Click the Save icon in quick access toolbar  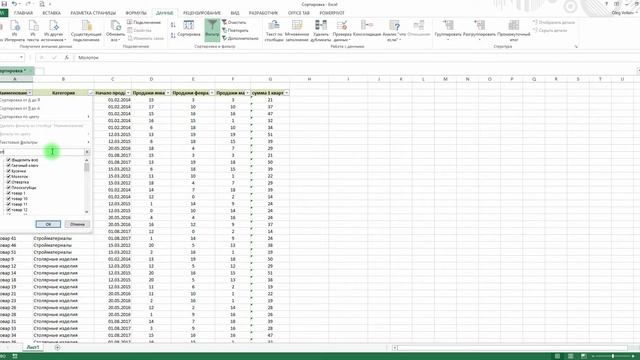pos(4,4)
